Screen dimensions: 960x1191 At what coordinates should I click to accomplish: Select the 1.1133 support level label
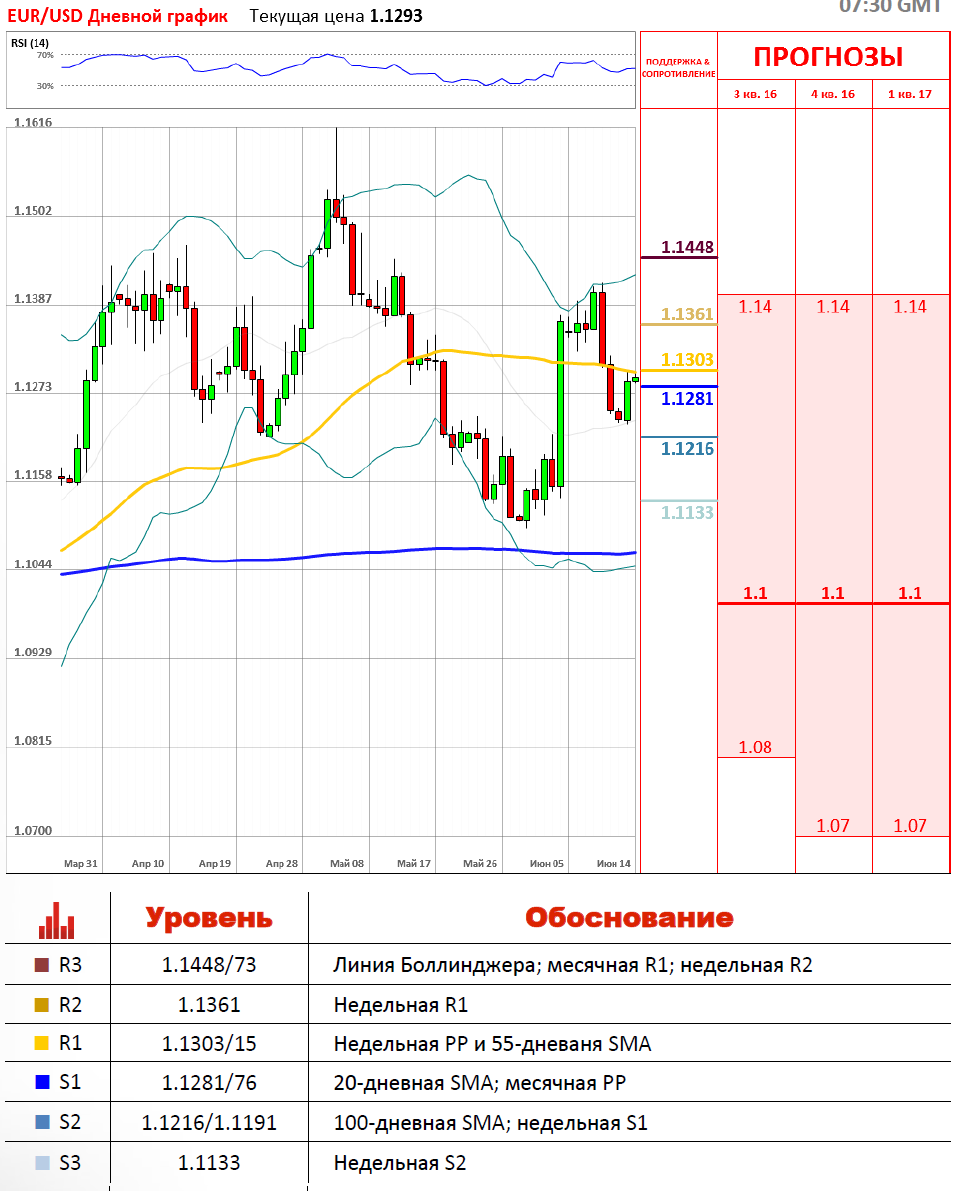pyautogui.click(x=687, y=513)
